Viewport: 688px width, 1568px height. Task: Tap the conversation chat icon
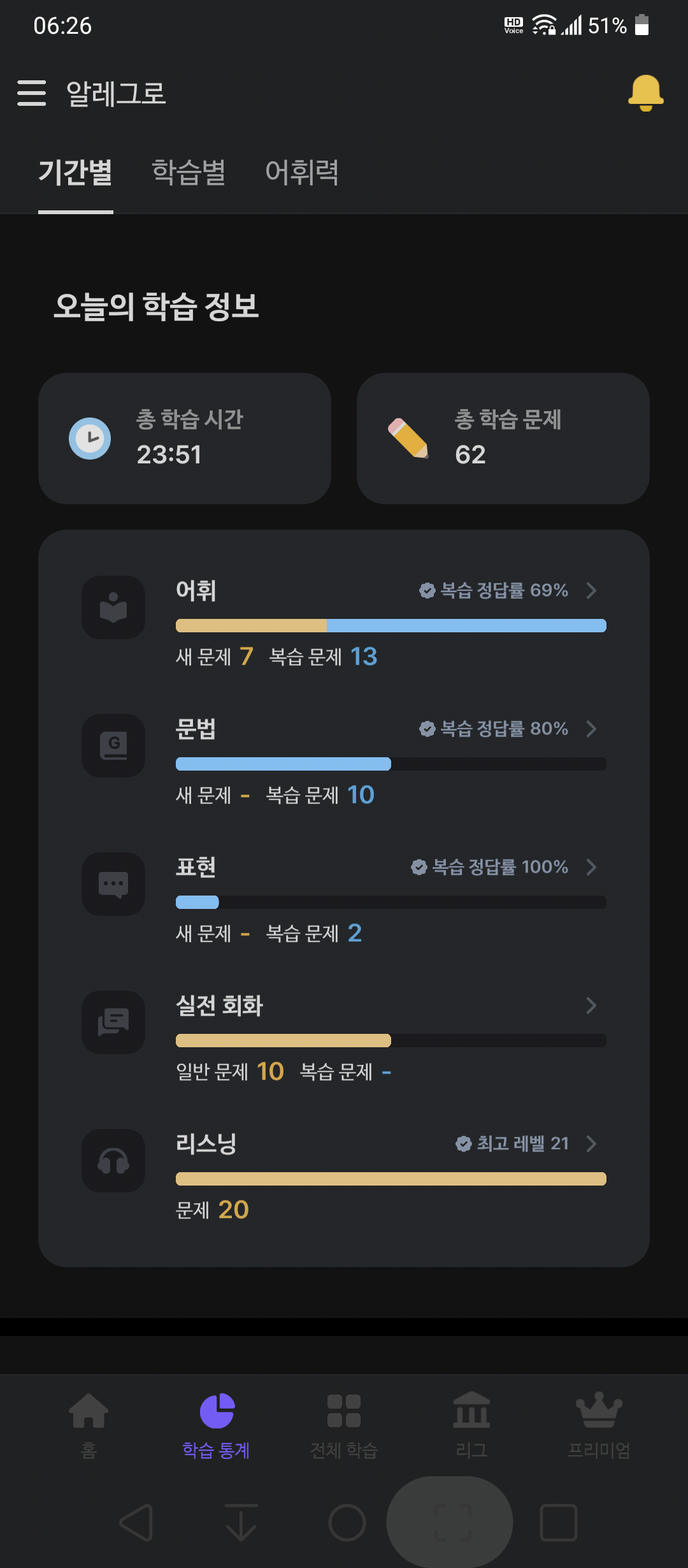(113, 1022)
